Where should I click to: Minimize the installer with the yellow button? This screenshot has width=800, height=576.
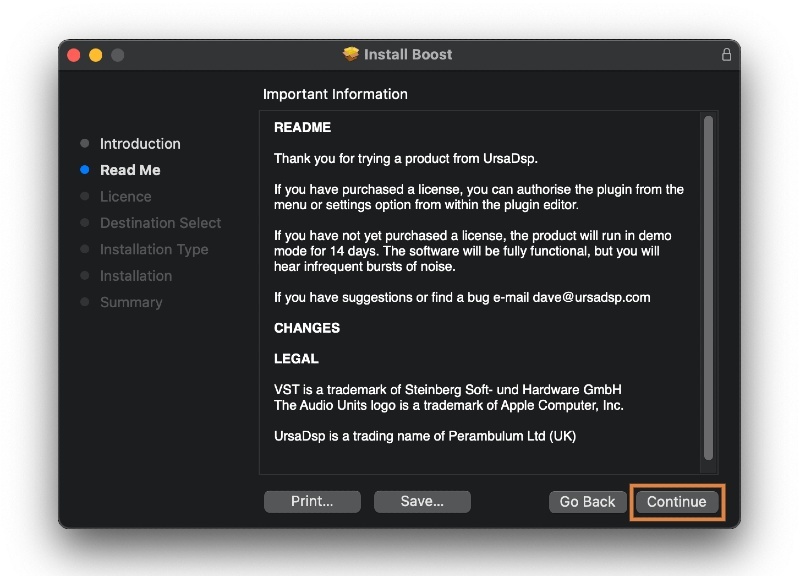point(96,55)
